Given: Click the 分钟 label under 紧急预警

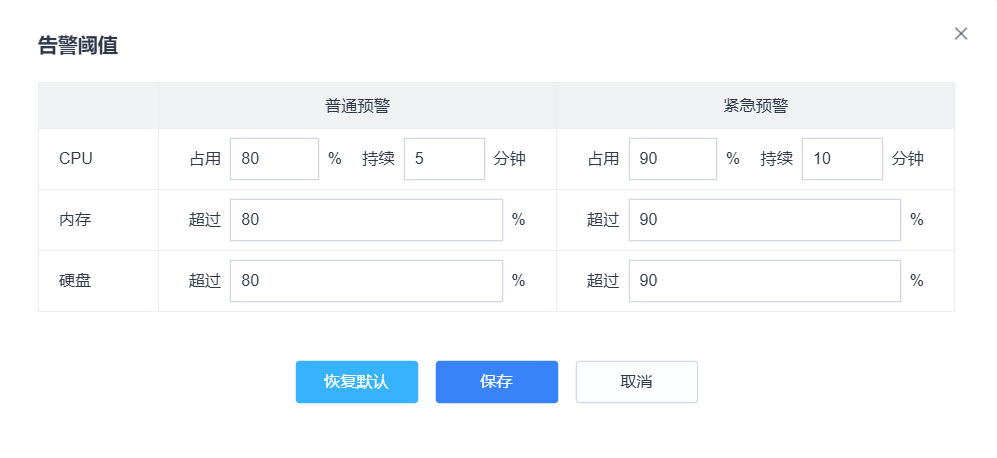Looking at the screenshot, I should 907,159.
